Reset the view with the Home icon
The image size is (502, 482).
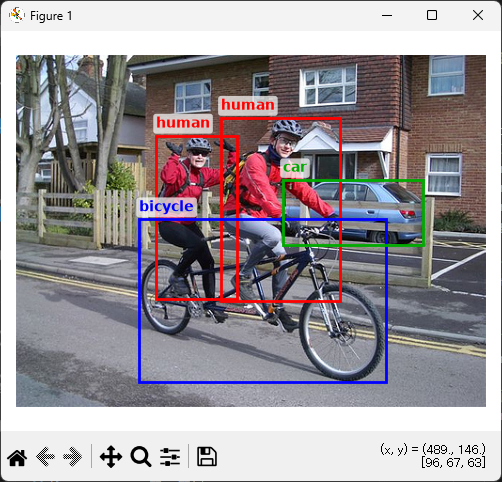pyautogui.click(x=17, y=457)
